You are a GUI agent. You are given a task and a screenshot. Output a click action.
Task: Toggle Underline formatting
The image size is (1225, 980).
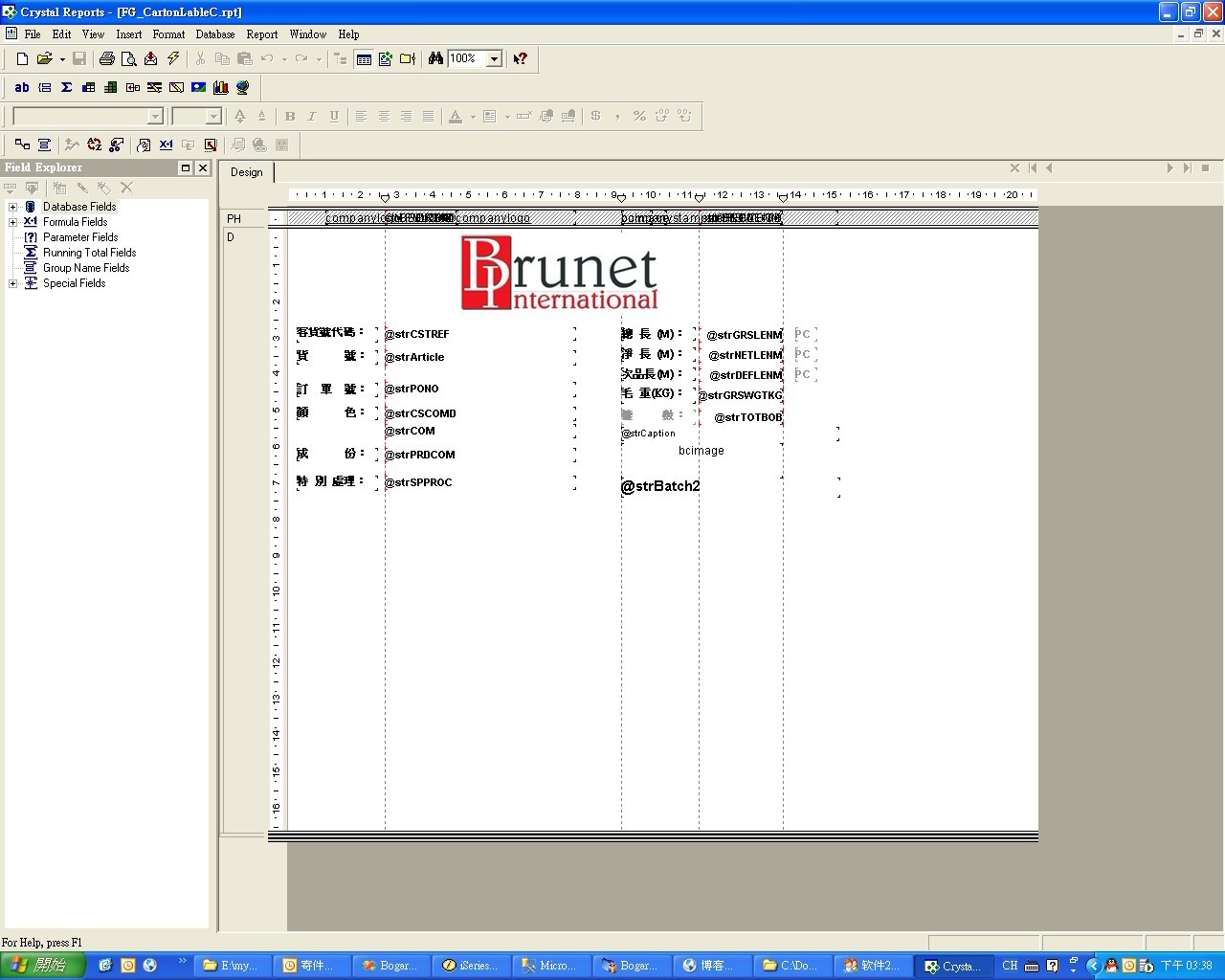[x=334, y=116]
